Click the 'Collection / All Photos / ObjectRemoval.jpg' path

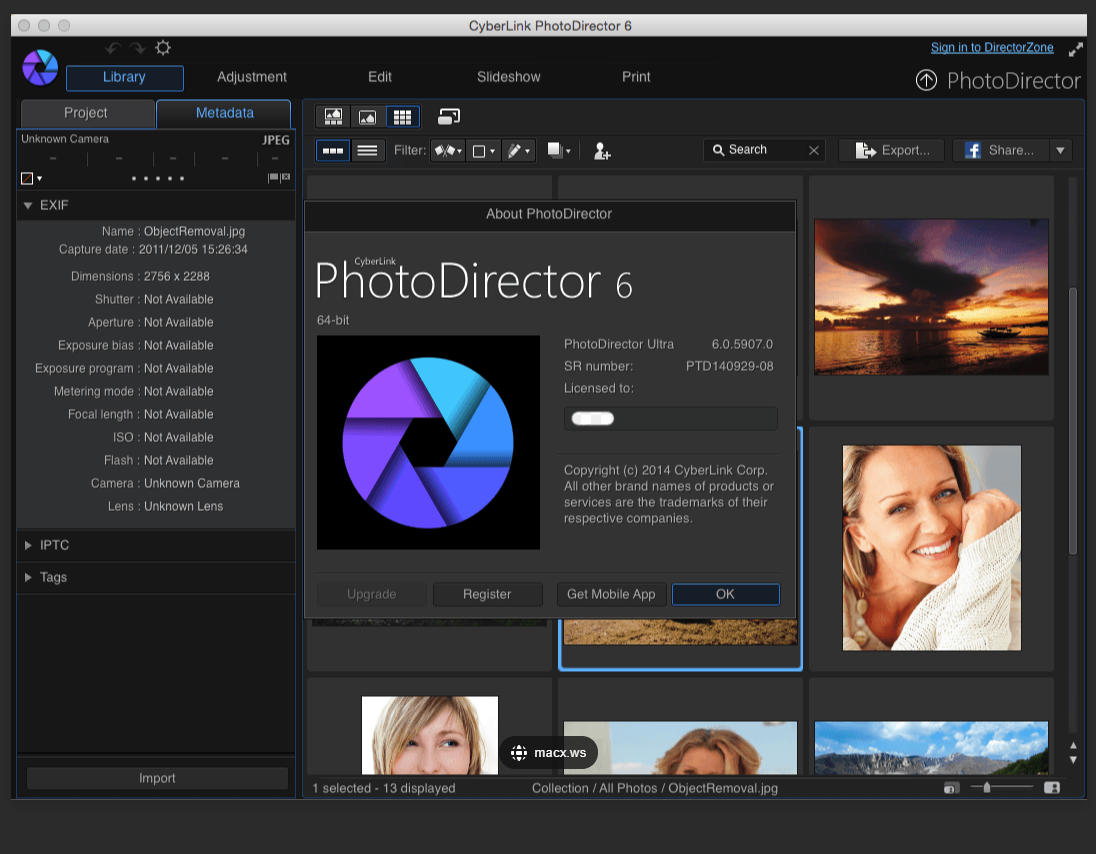[654, 788]
